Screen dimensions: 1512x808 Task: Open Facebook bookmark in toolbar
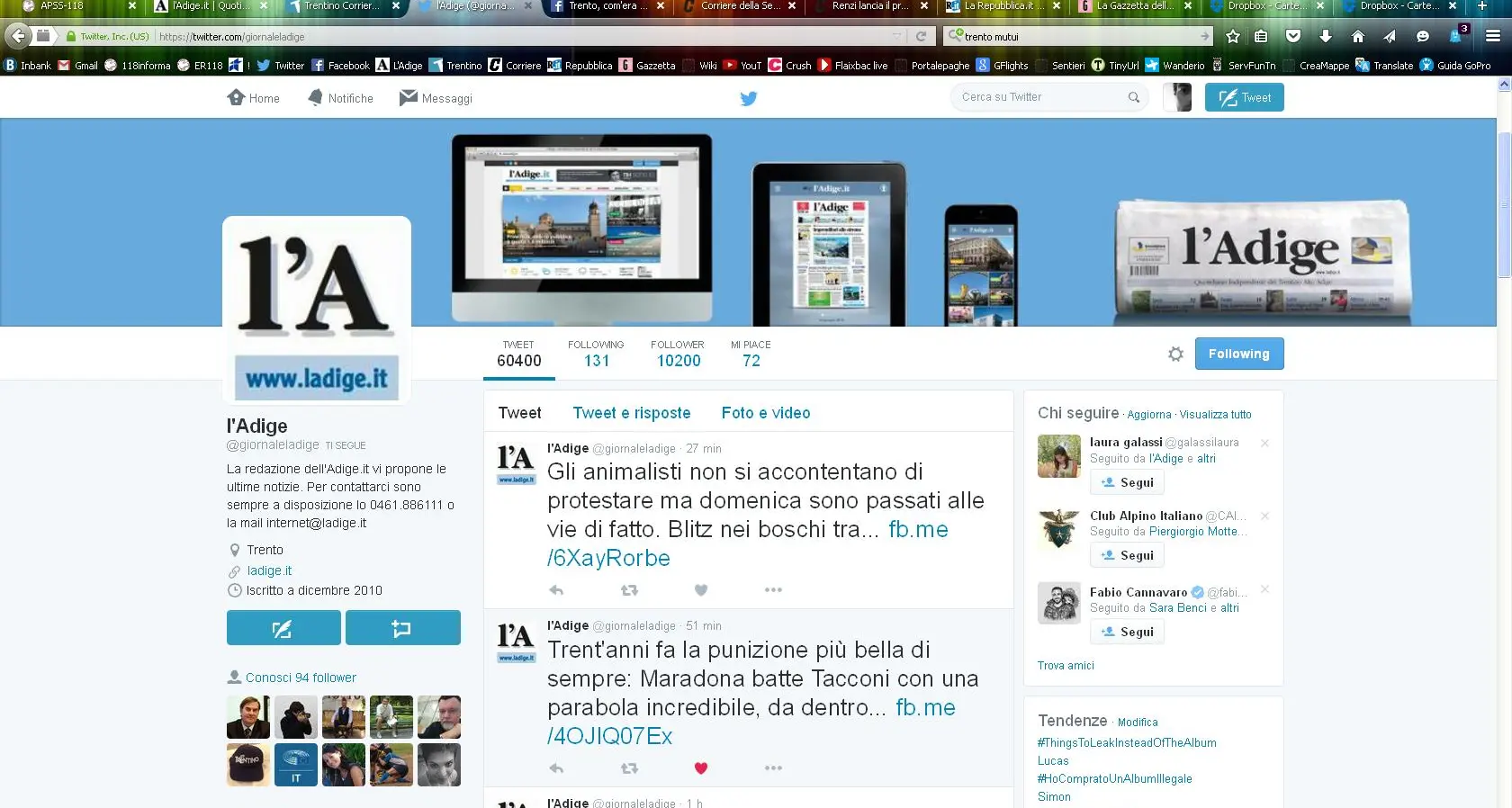[x=340, y=65]
